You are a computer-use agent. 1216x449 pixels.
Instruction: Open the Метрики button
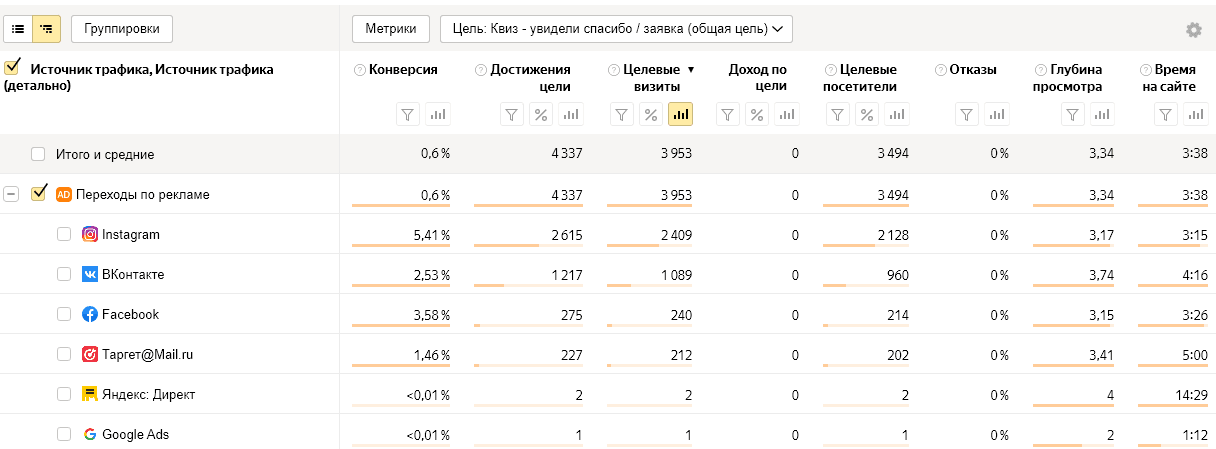point(390,29)
